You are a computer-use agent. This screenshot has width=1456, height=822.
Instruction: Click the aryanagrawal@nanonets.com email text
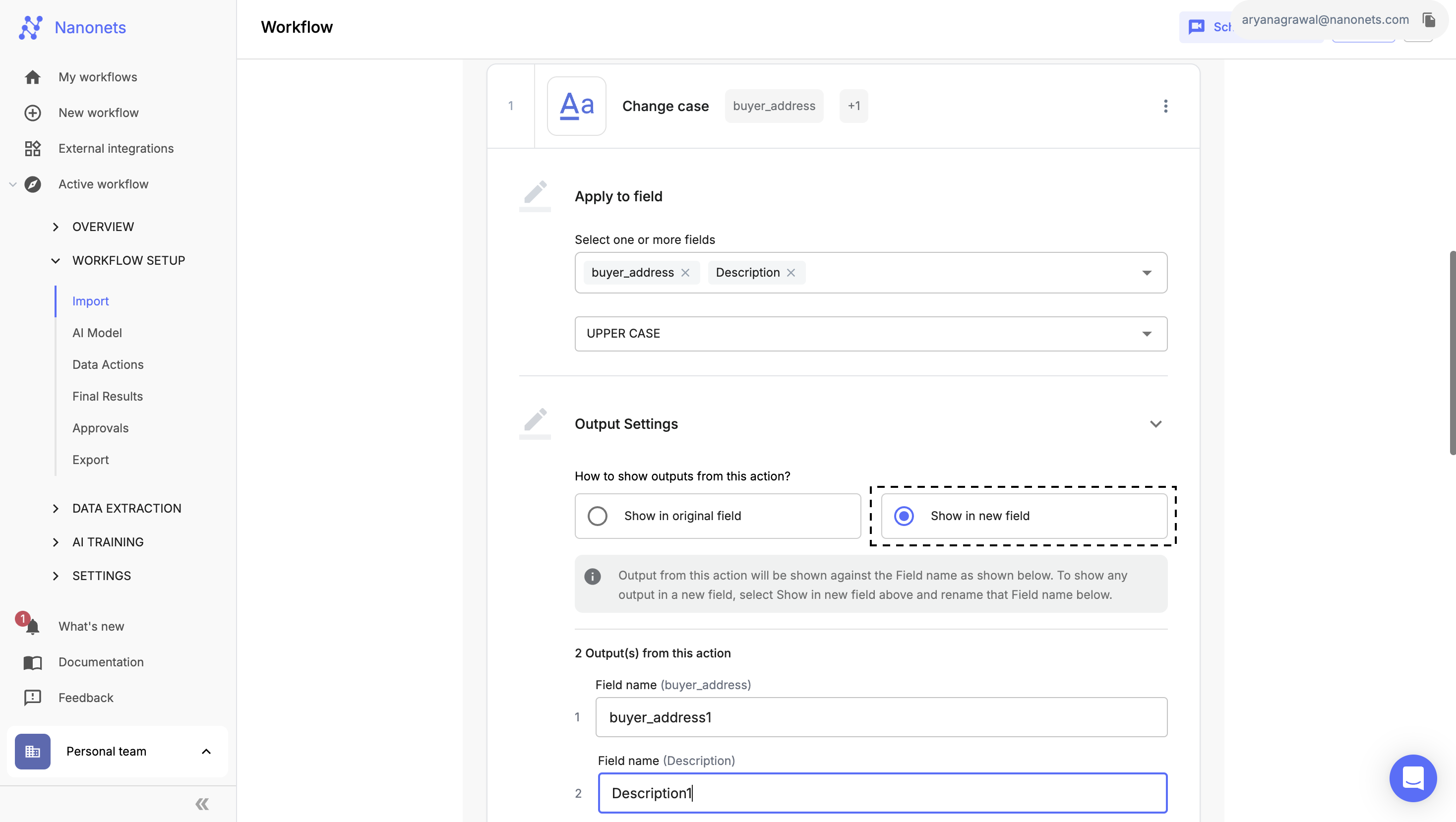coord(1325,20)
